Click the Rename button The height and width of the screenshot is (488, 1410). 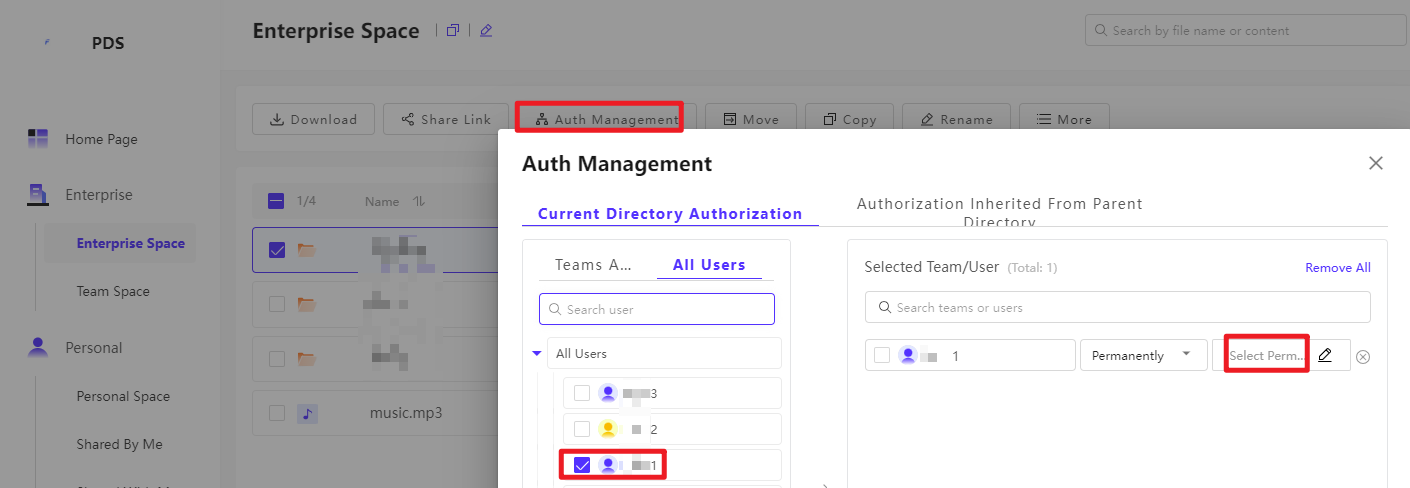[955, 119]
